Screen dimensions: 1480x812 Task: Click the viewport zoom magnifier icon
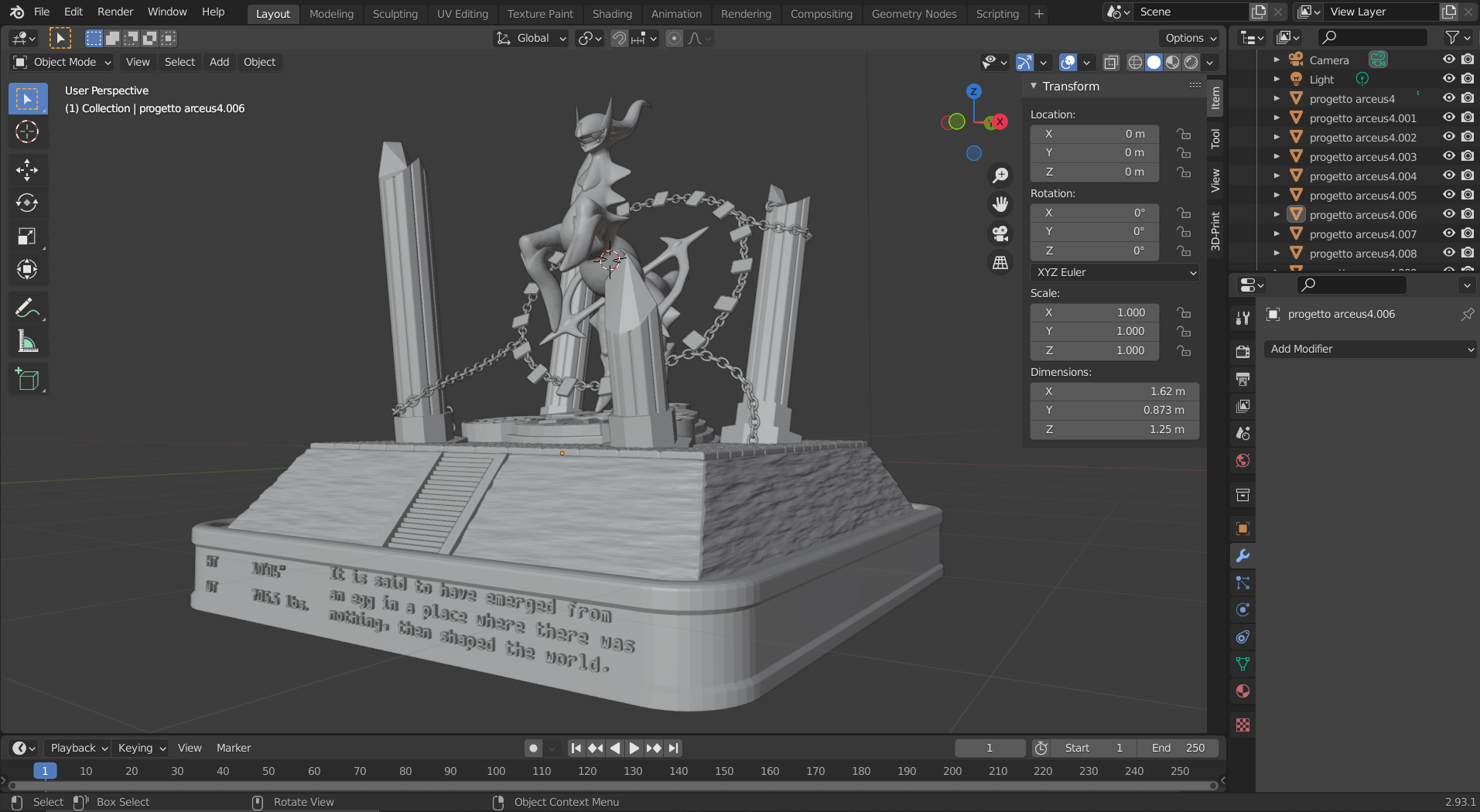[1000, 175]
